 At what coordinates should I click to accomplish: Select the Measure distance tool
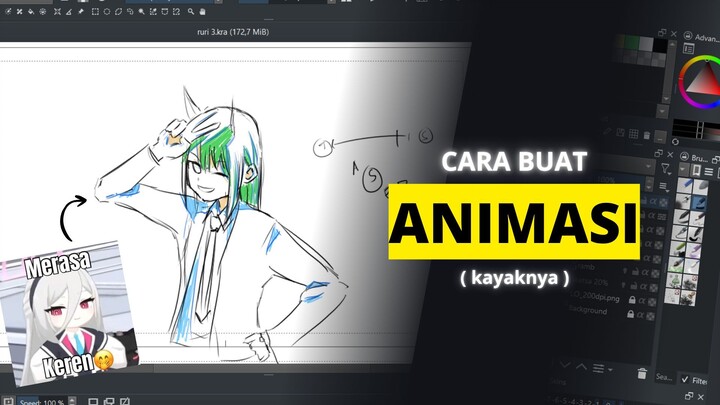coord(69,11)
